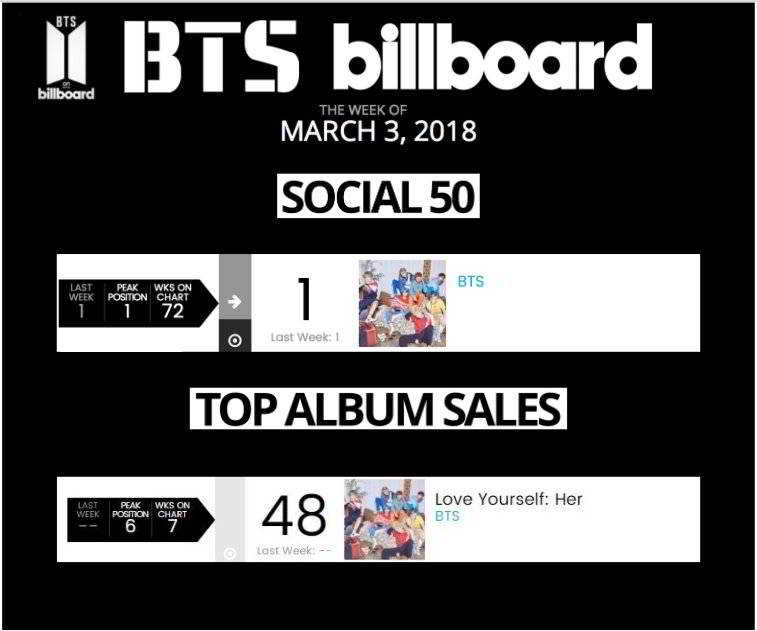
Task: Click the PEAK POSITION 6 stat
Action: pyautogui.click(x=130, y=518)
